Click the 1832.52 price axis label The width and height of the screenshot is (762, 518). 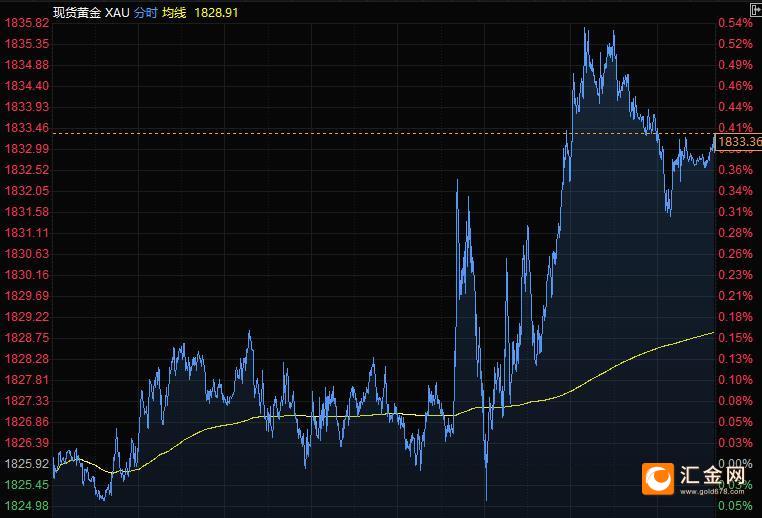[27, 170]
